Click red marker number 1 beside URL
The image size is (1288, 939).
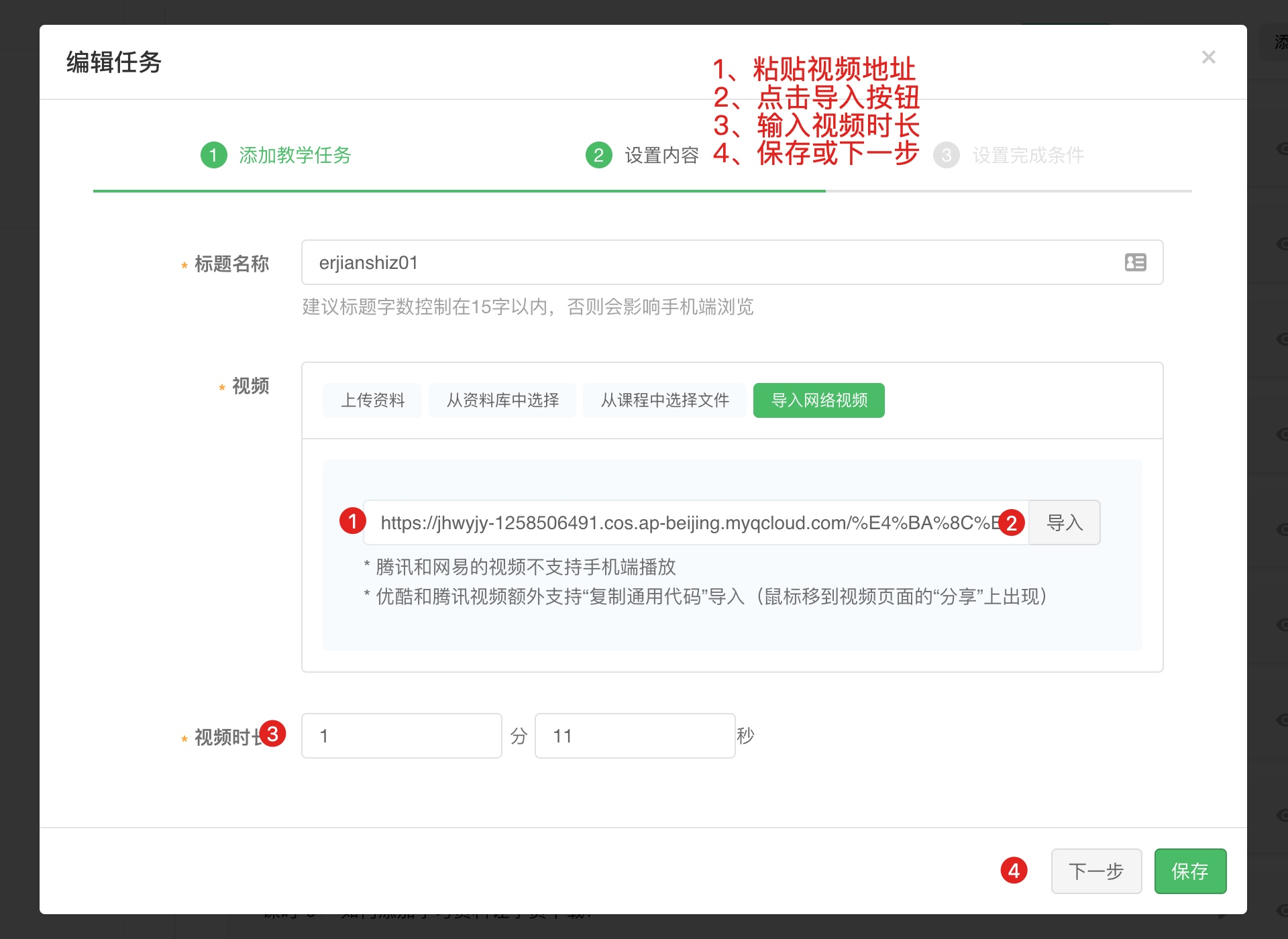[352, 521]
